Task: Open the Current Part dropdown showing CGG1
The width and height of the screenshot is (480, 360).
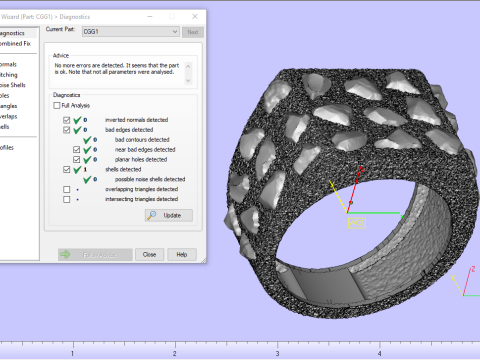Action: (131, 32)
